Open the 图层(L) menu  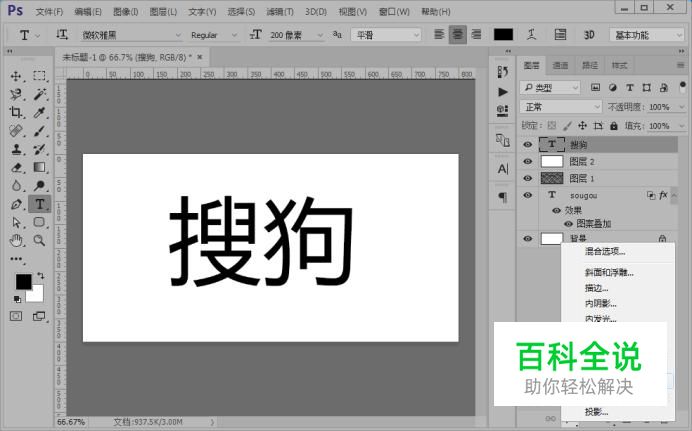point(163,12)
